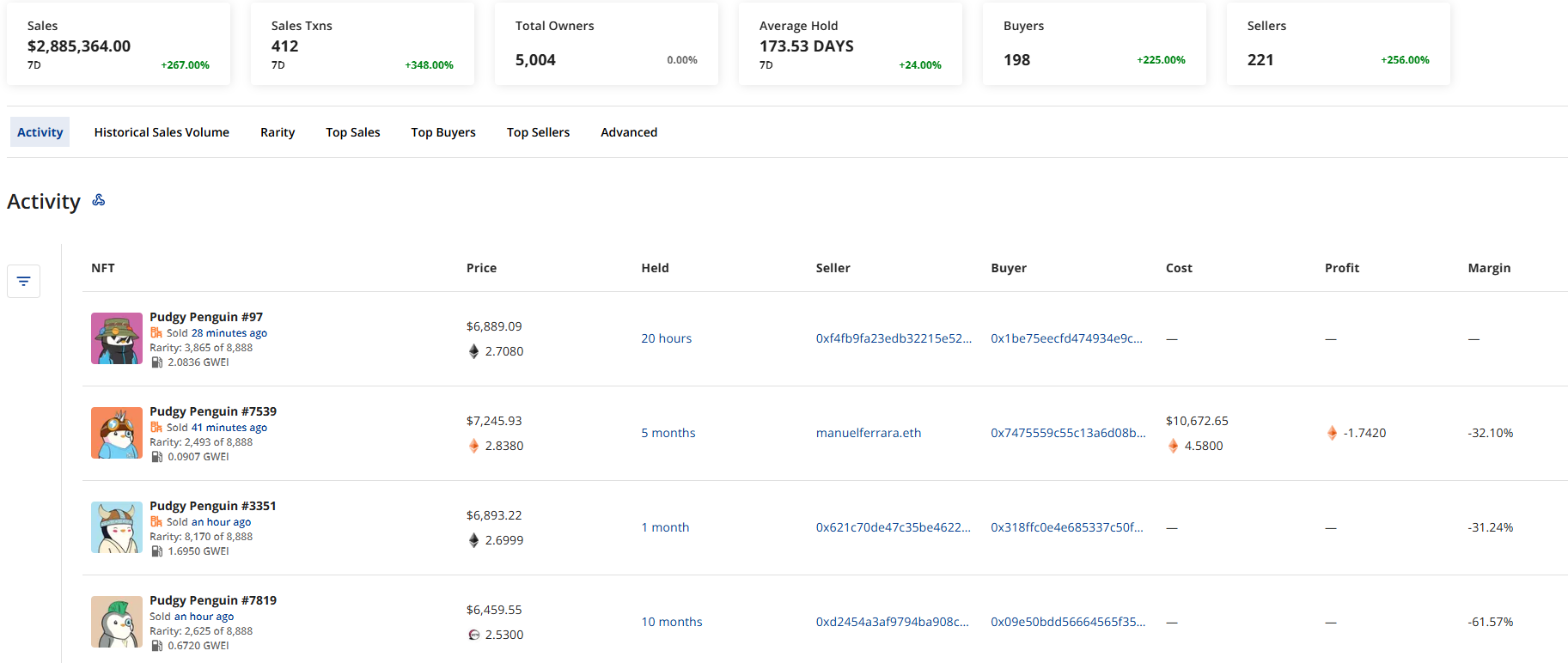
Task: Click the currency icon beside 2.8380 price
Action: 473,446
